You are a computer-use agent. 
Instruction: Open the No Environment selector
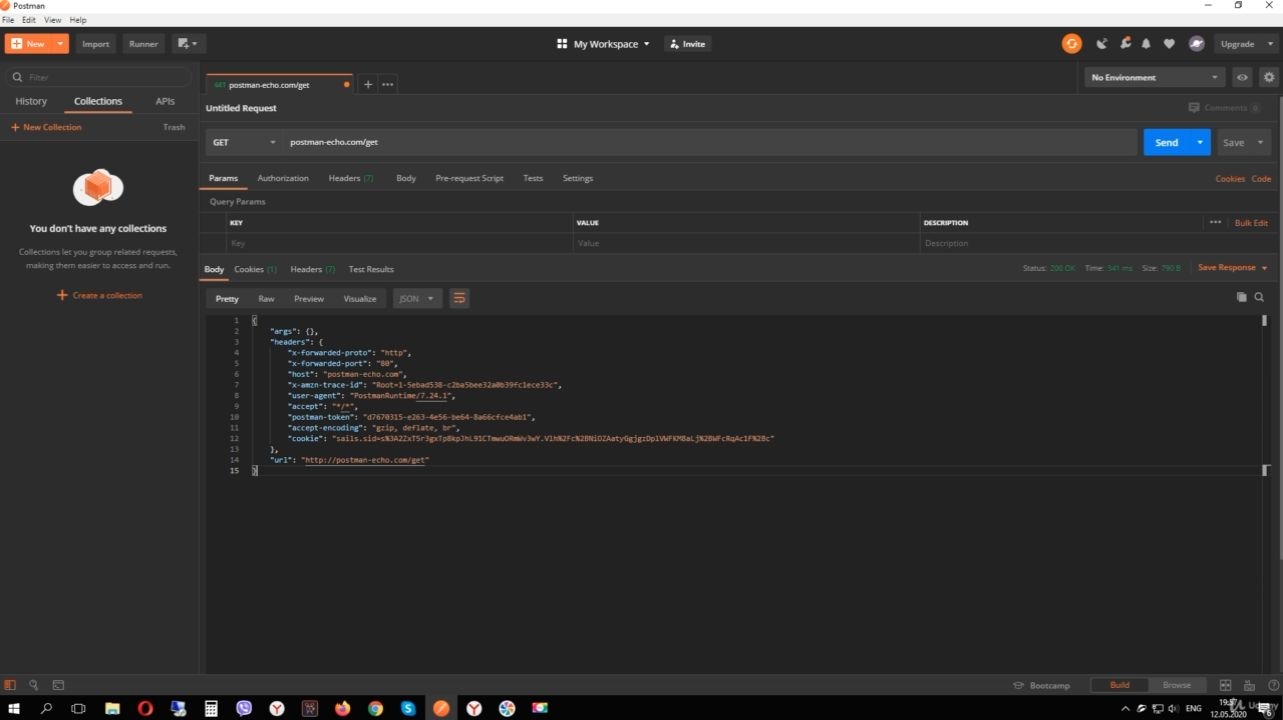pyautogui.click(x=1155, y=77)
